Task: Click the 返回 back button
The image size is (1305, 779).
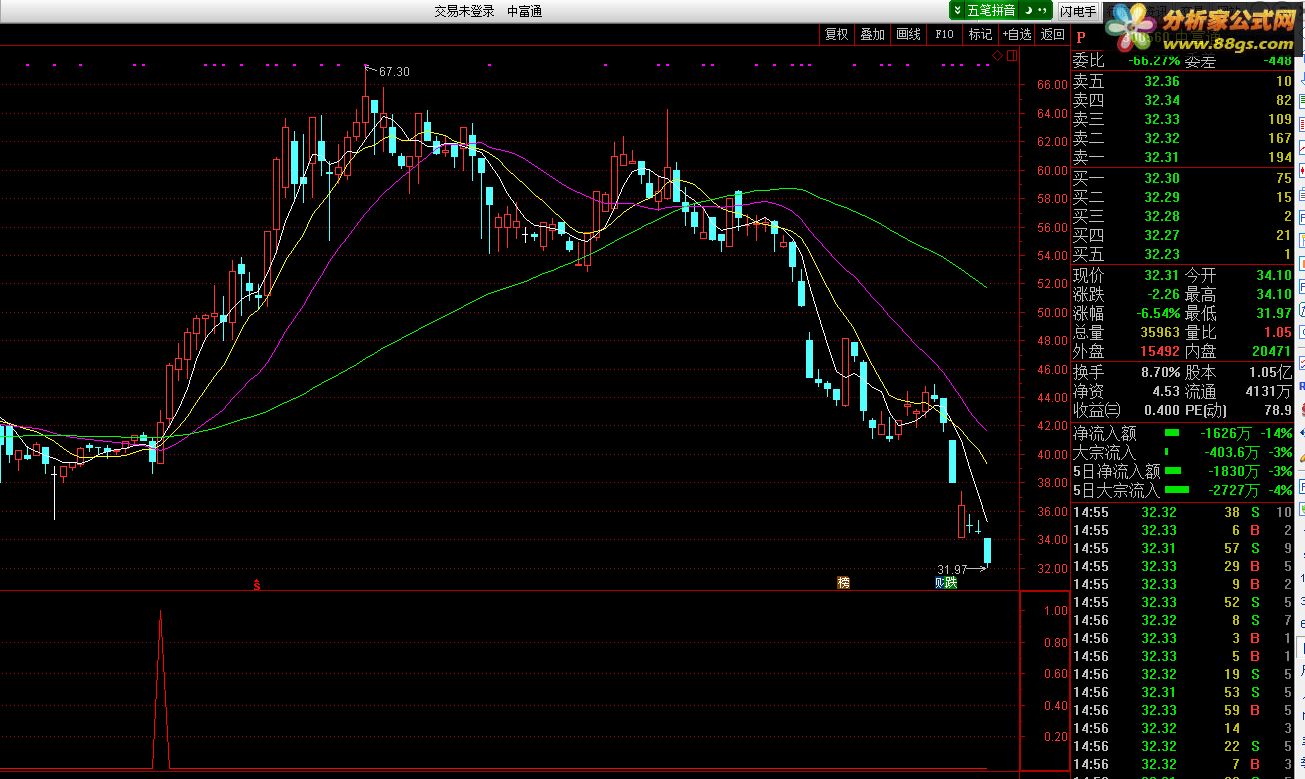Action: pyautogui.click(x=1053, y=34)
